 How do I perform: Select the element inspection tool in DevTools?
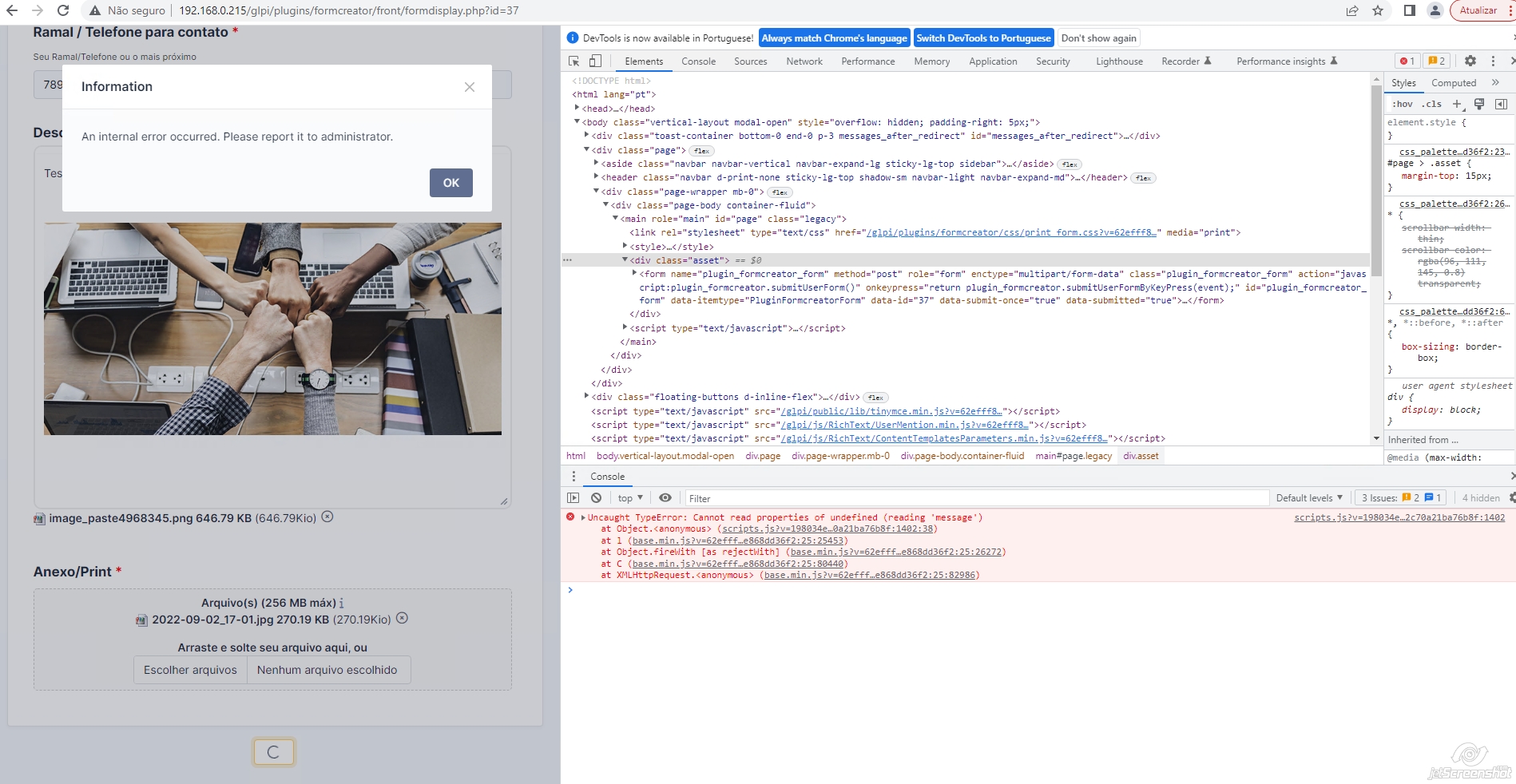[573, 61]
